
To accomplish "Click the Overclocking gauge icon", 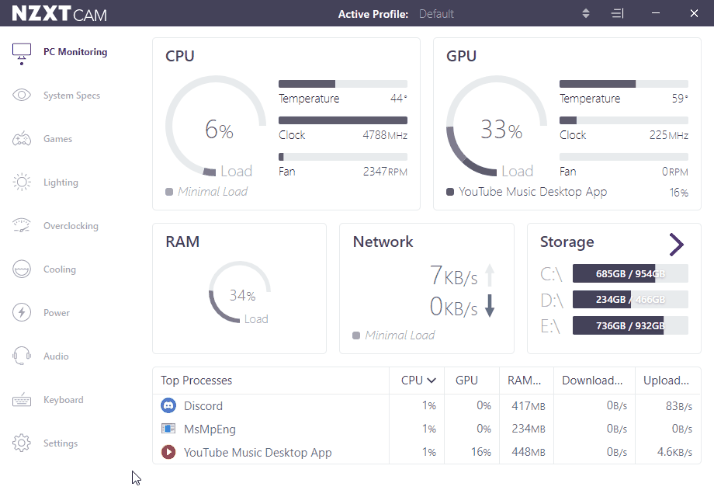I will pos(21,226).
